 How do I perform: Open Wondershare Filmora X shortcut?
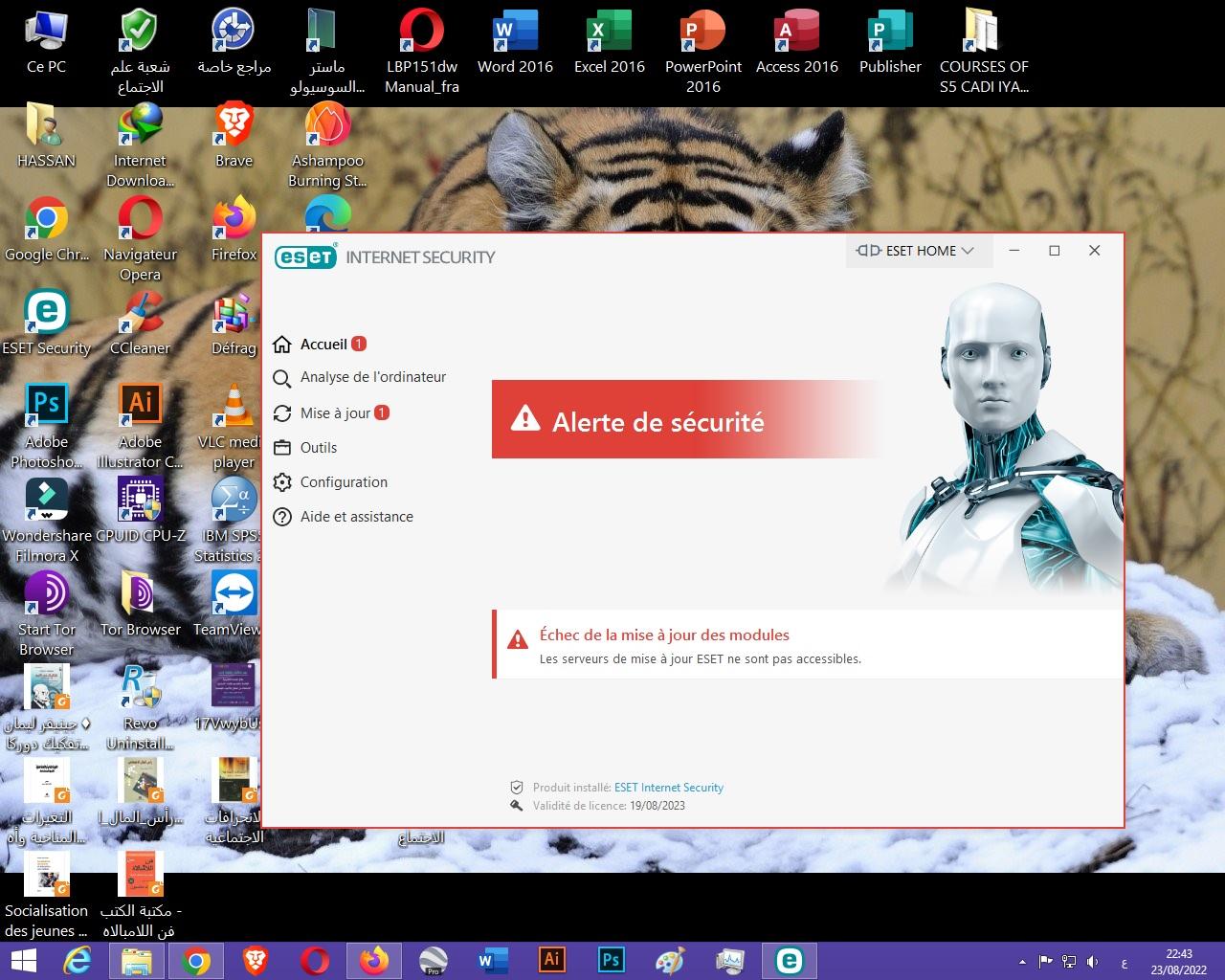46,520
